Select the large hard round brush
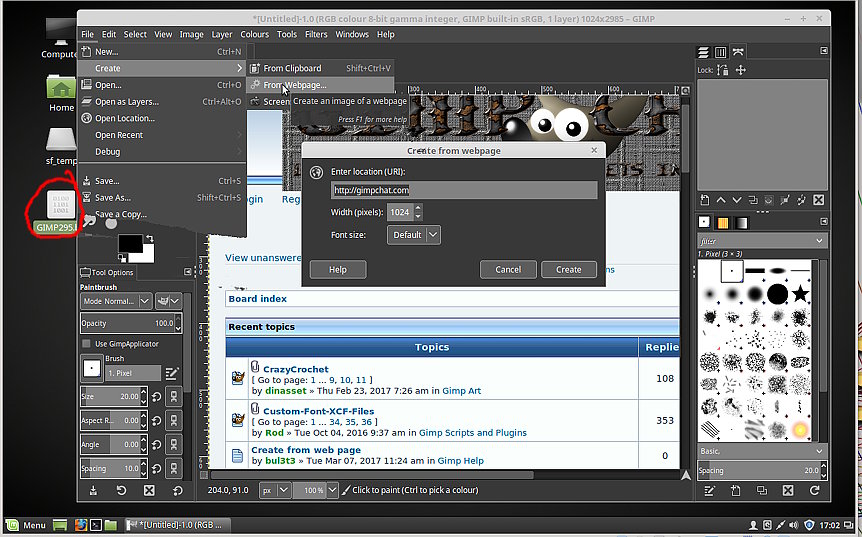 [x=778, y=294]
